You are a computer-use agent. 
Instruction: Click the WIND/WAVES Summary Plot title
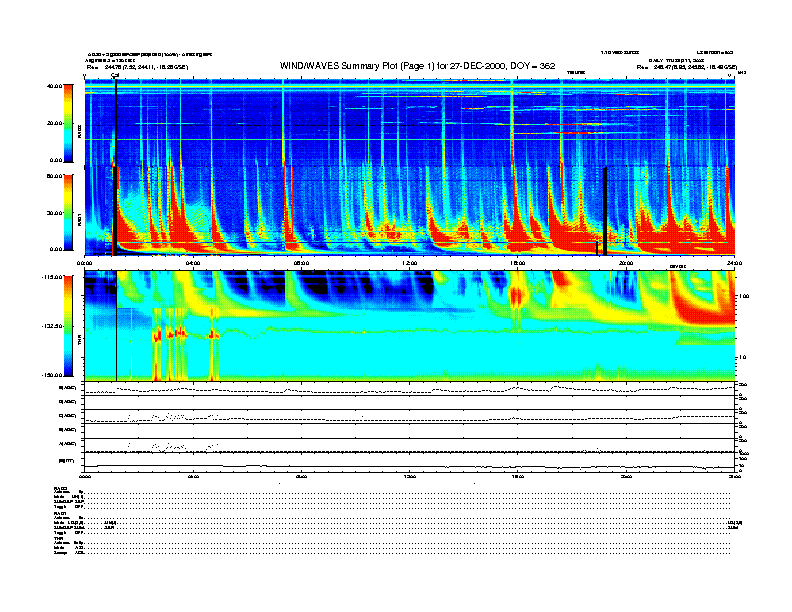click(x=417, y=66)
